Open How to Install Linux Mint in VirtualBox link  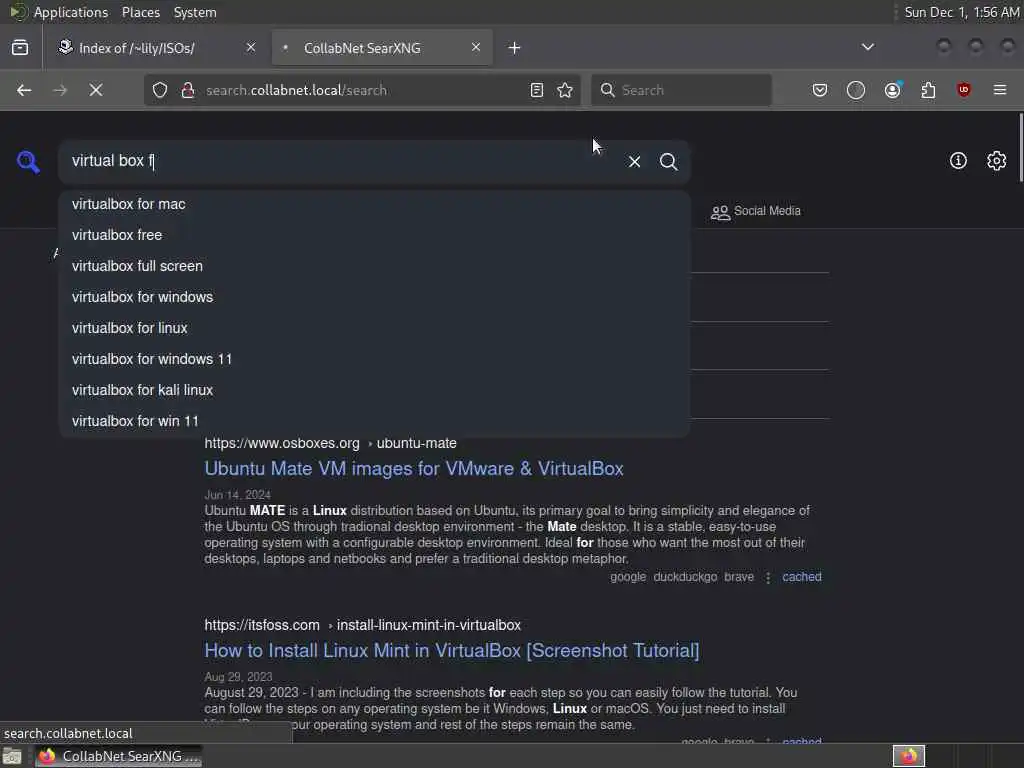pyautogui.click(x=452, y=651)
